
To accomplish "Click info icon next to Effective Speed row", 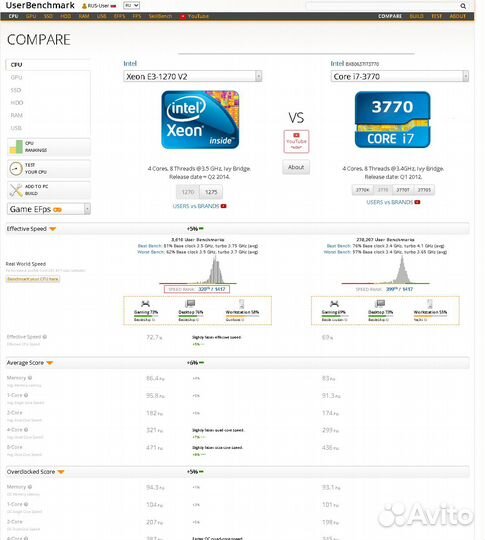I will [45, 337].
